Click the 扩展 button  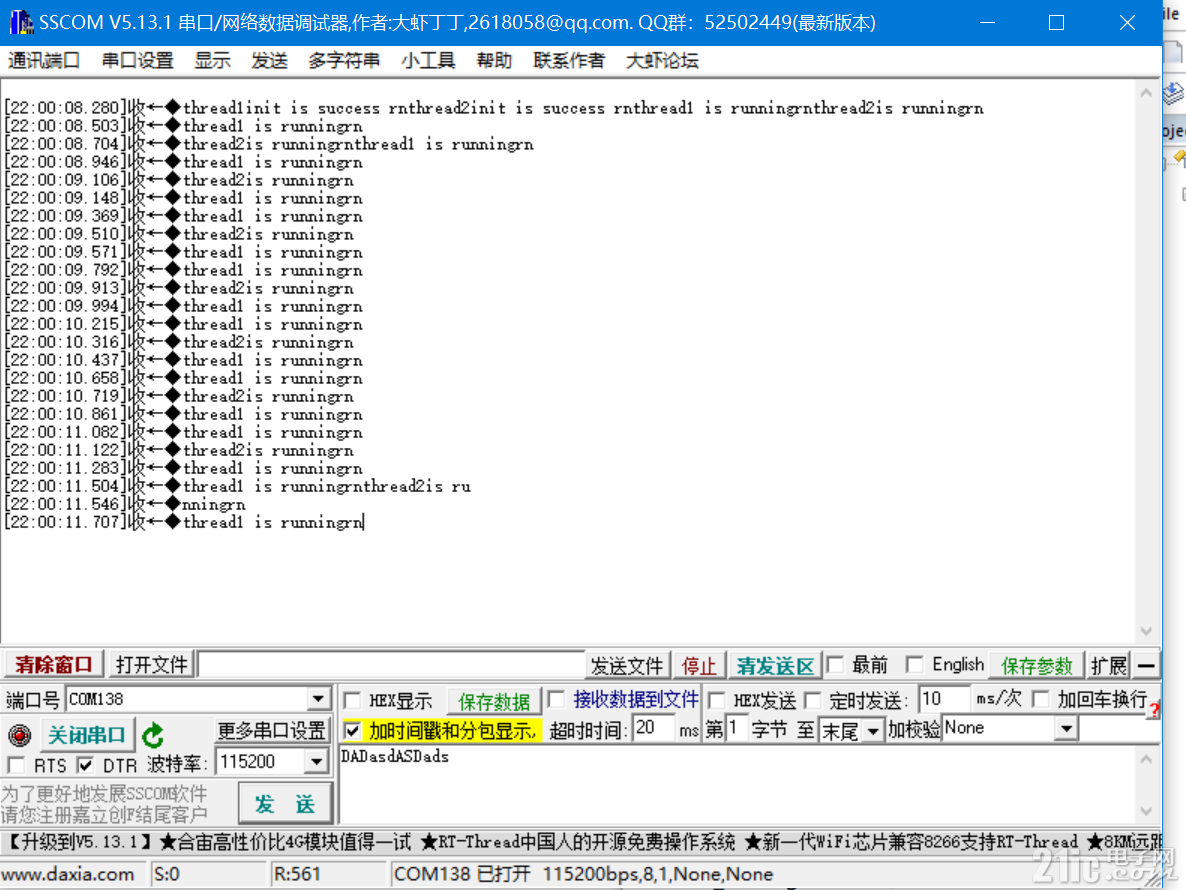pyautogui.click(x=1109, y=665)
